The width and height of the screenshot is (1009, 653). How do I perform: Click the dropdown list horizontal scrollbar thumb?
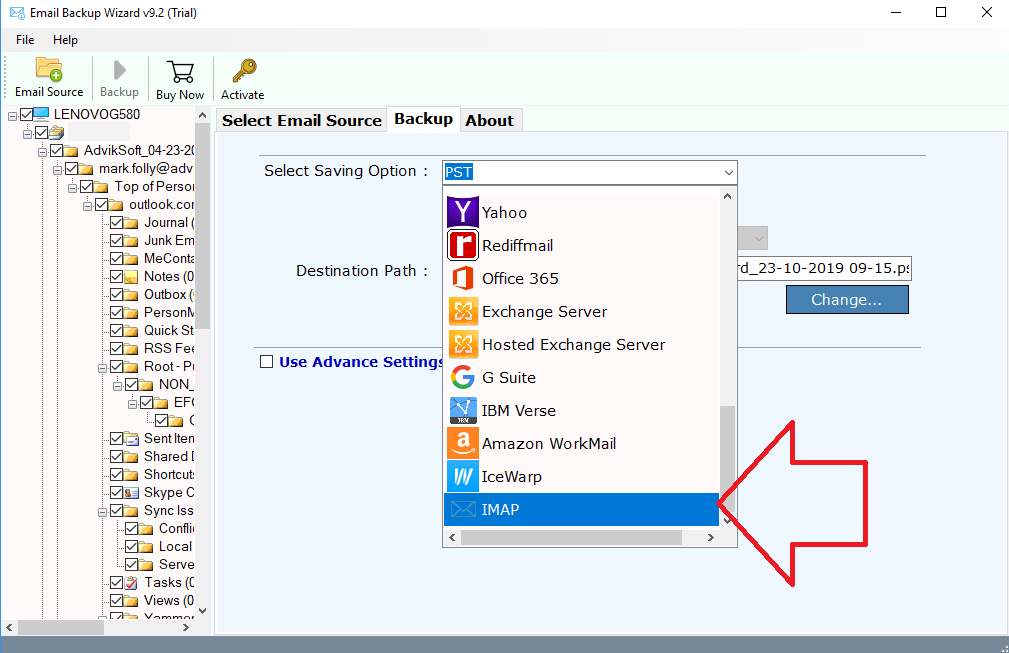pyautogui.click(x=571, y=537)
